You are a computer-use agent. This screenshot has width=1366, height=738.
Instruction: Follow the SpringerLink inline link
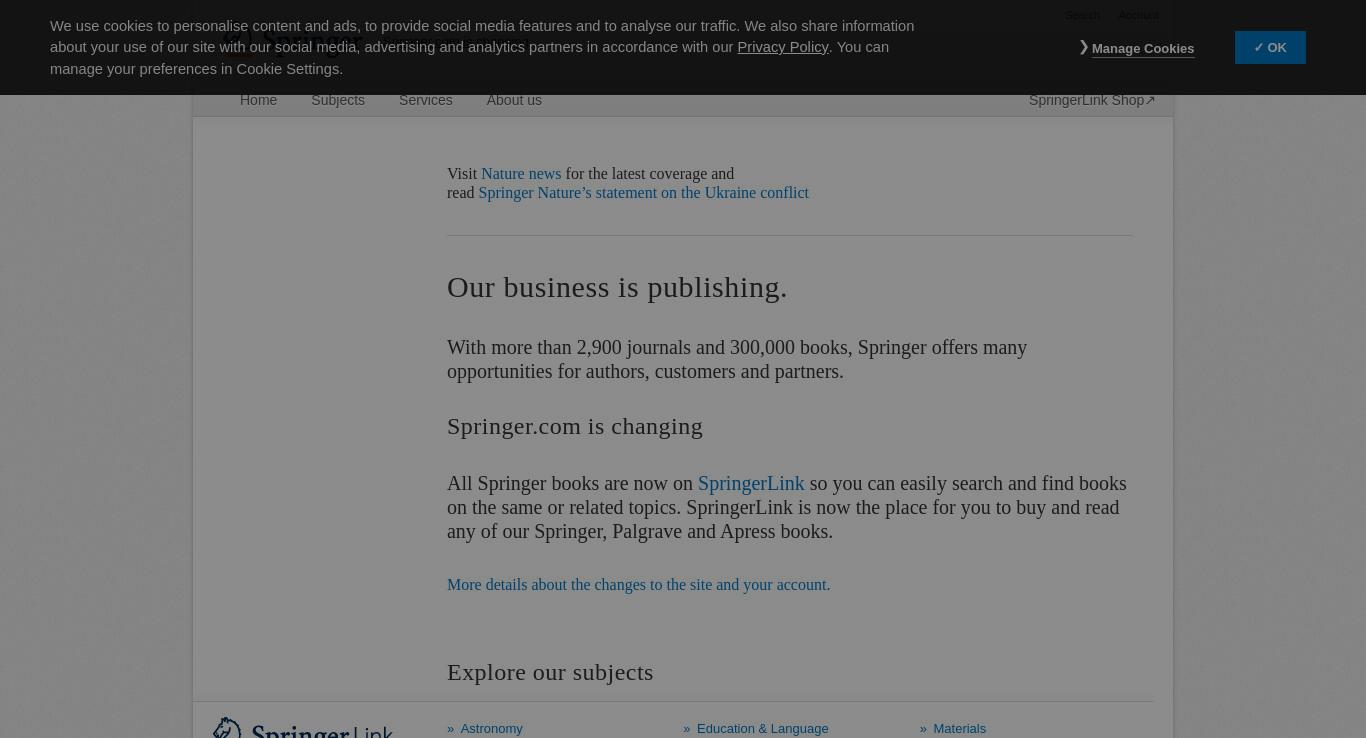click(x=751, y=483)
